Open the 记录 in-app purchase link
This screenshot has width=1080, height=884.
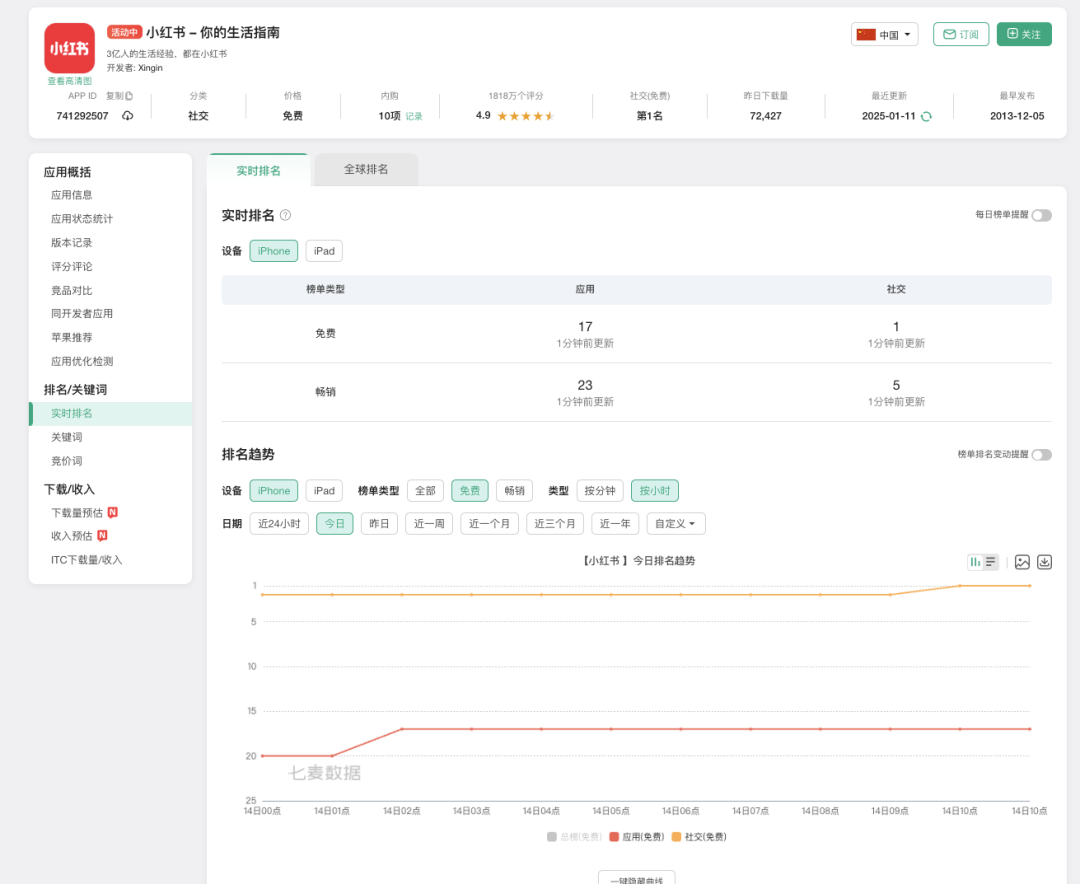click(x=414, y=116)
